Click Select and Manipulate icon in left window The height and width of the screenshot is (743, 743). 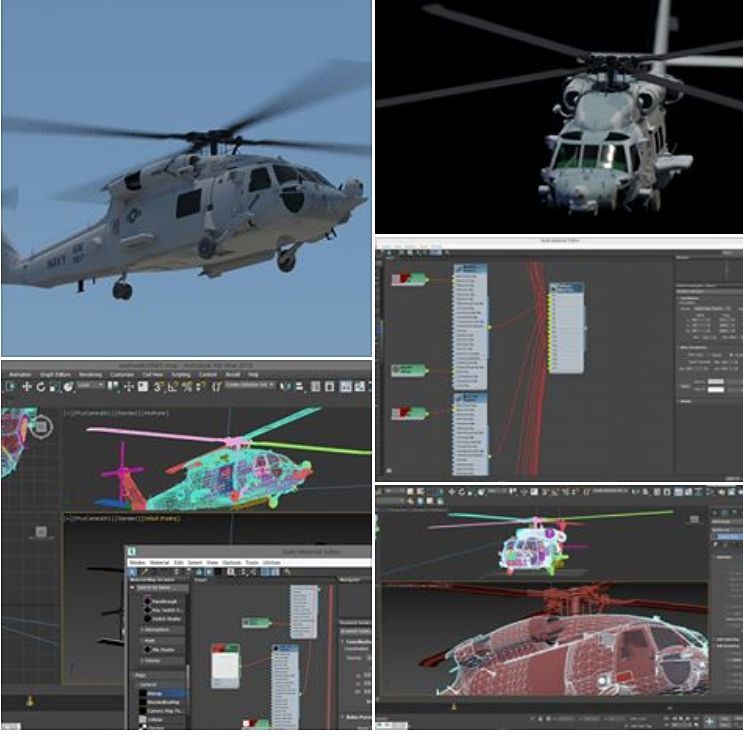(128, 387)
